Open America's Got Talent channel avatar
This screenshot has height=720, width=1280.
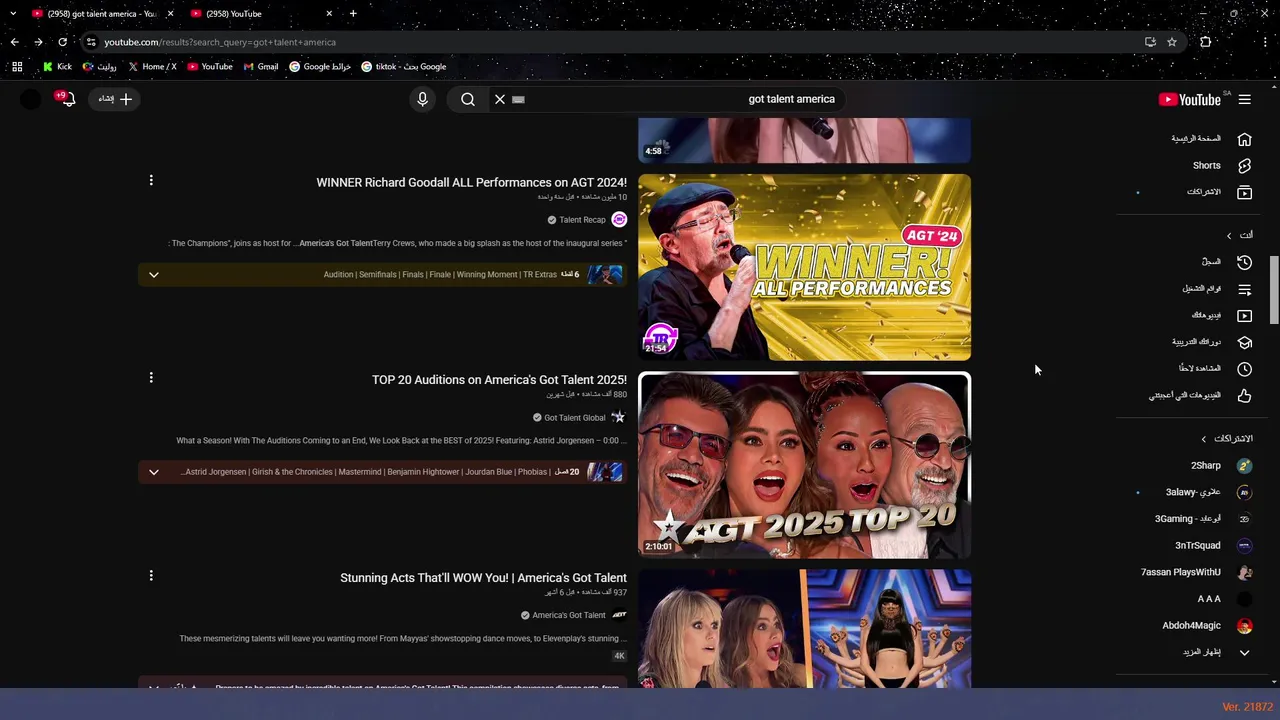tap(619, 615)
